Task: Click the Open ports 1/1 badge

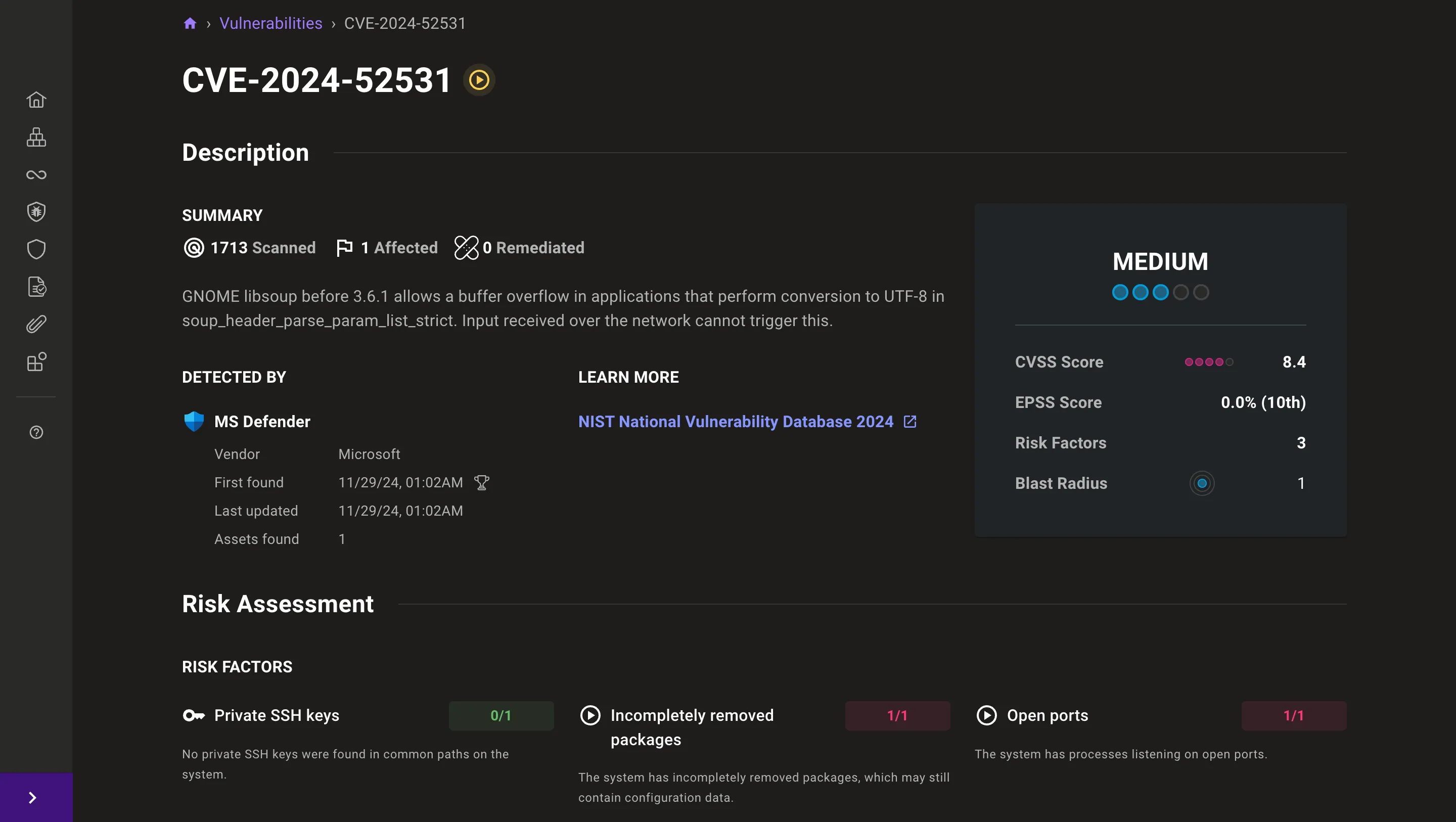Action: (x=1293, y=716)
